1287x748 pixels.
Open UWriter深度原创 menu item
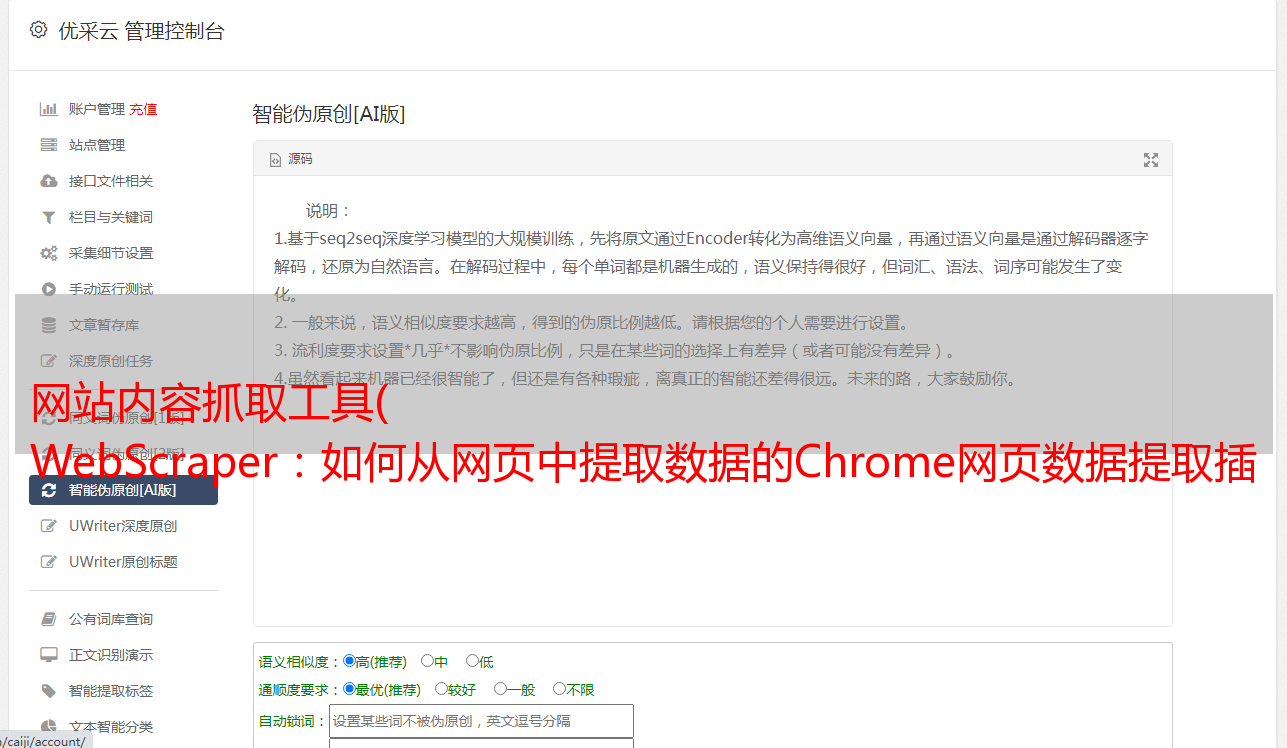coord(123,526)
